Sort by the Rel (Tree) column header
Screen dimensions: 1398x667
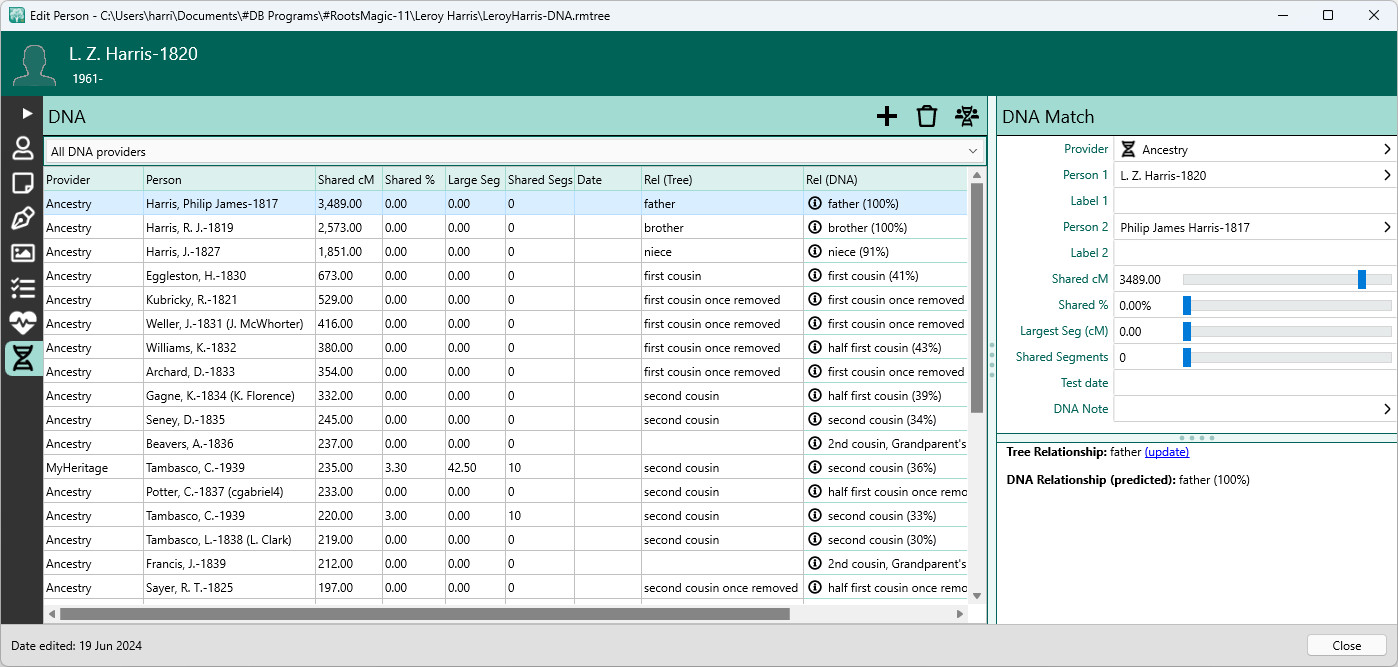pos(722,179)
